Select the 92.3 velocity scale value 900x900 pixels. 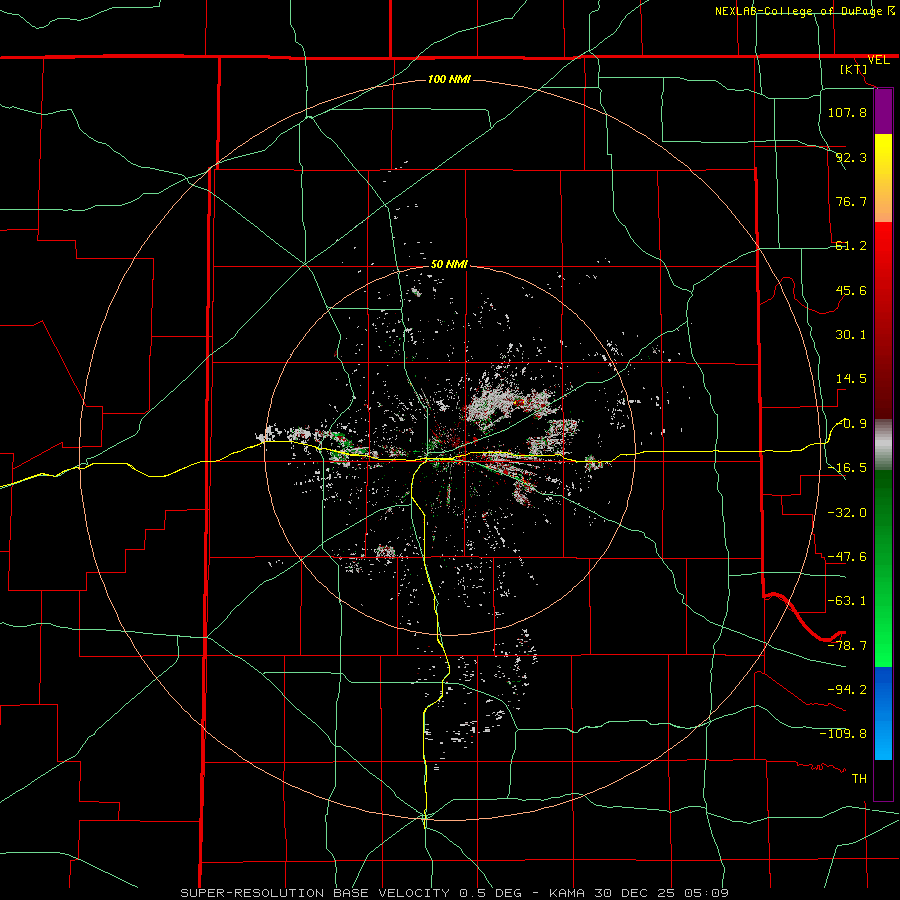(851, 157)
